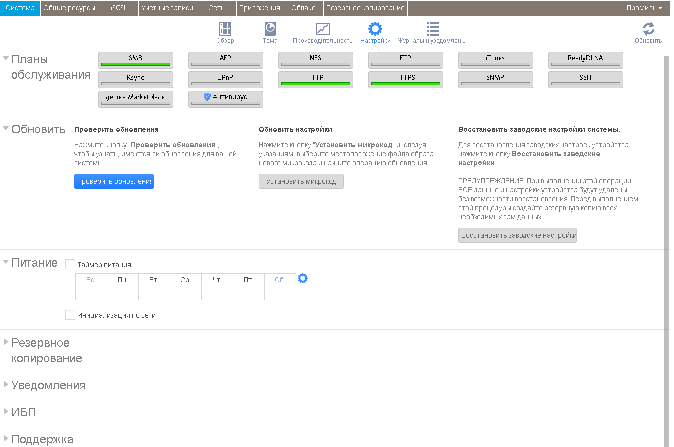Select the Сб (Saturday) column in power schedule

click(x=279, y=286)
